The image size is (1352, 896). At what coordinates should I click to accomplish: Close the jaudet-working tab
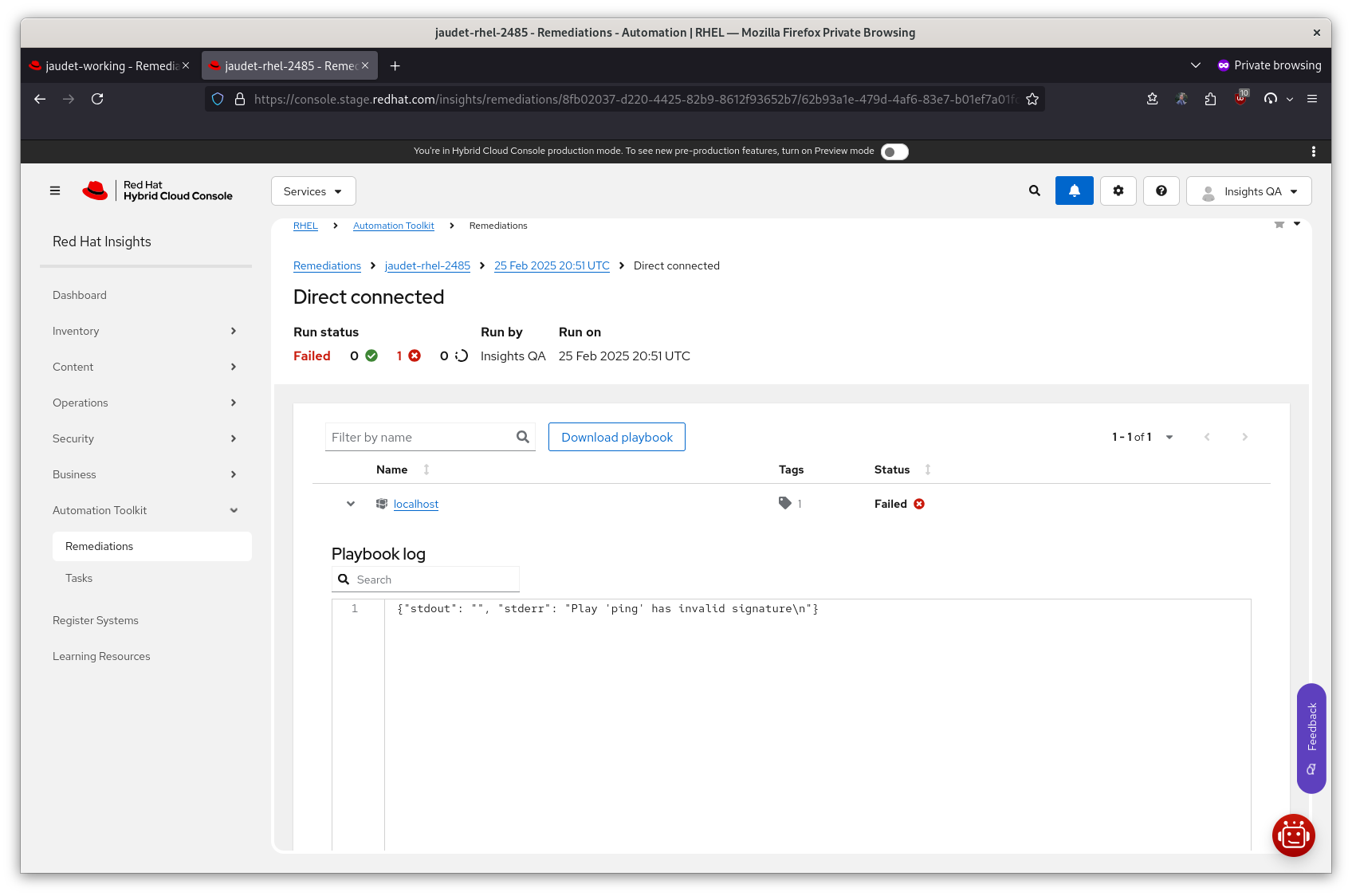click(x=186, y=65)
